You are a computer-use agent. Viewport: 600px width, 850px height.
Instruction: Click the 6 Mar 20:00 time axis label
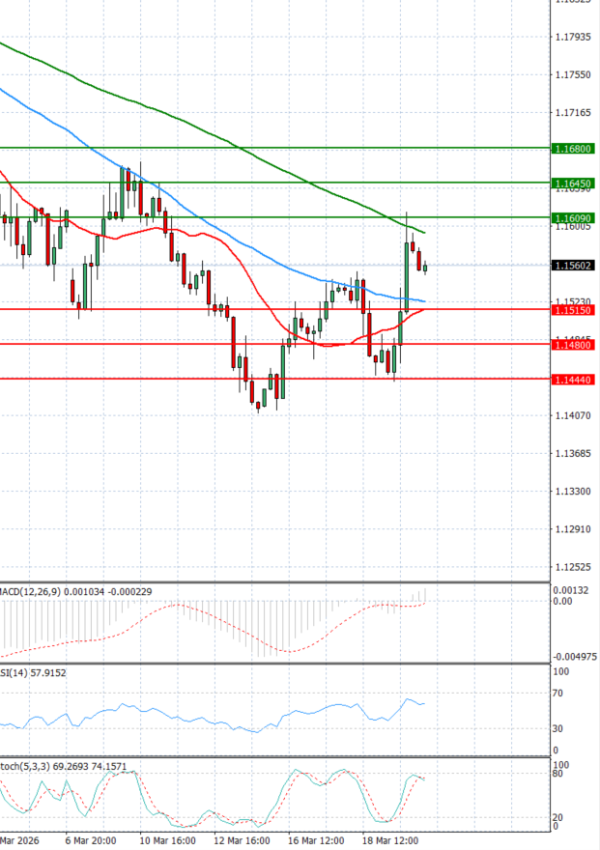click(88, 841)
